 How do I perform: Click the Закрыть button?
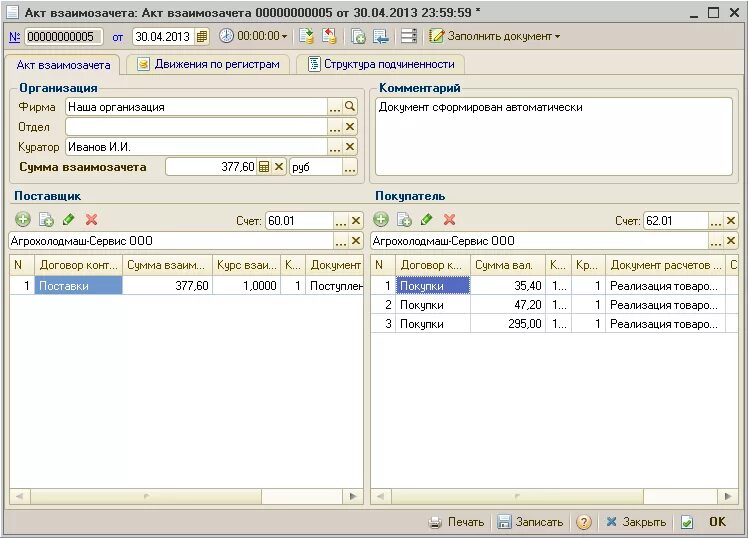click(x=636, y=522)
